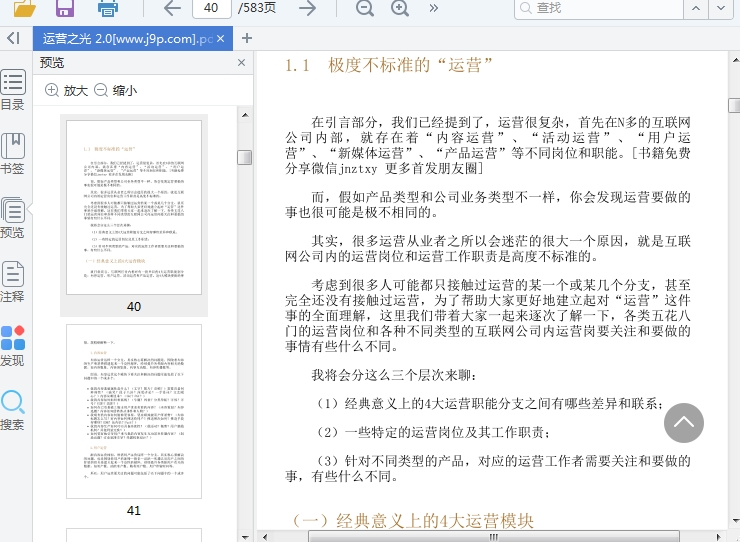Screen dimensions: 740x542
Task: Open the 搜索 search sidebar panel
Action: (x=13, y=410)
